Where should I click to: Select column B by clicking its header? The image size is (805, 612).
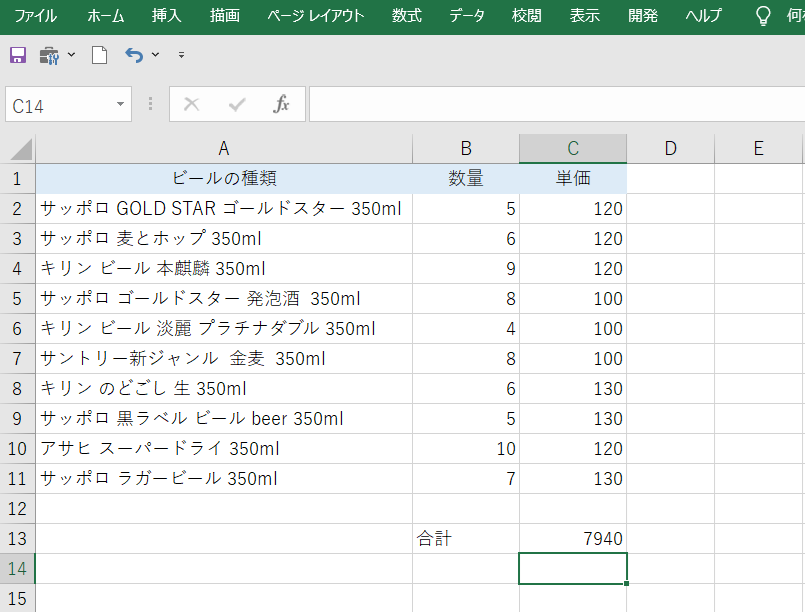point(465,147)
